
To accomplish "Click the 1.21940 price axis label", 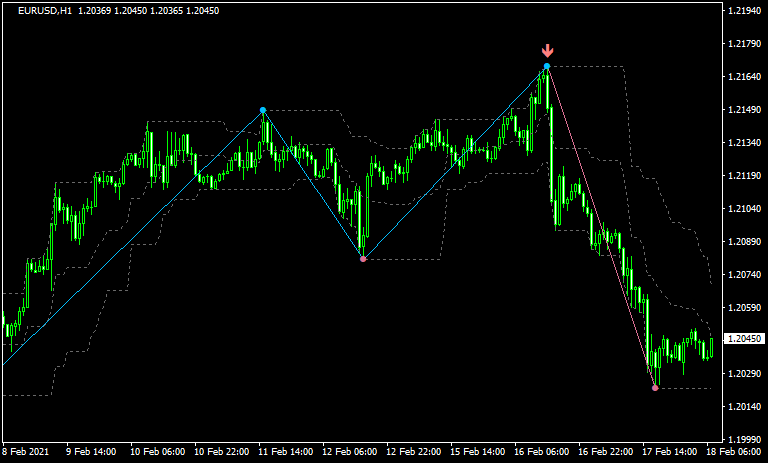I will pos(744,11).
